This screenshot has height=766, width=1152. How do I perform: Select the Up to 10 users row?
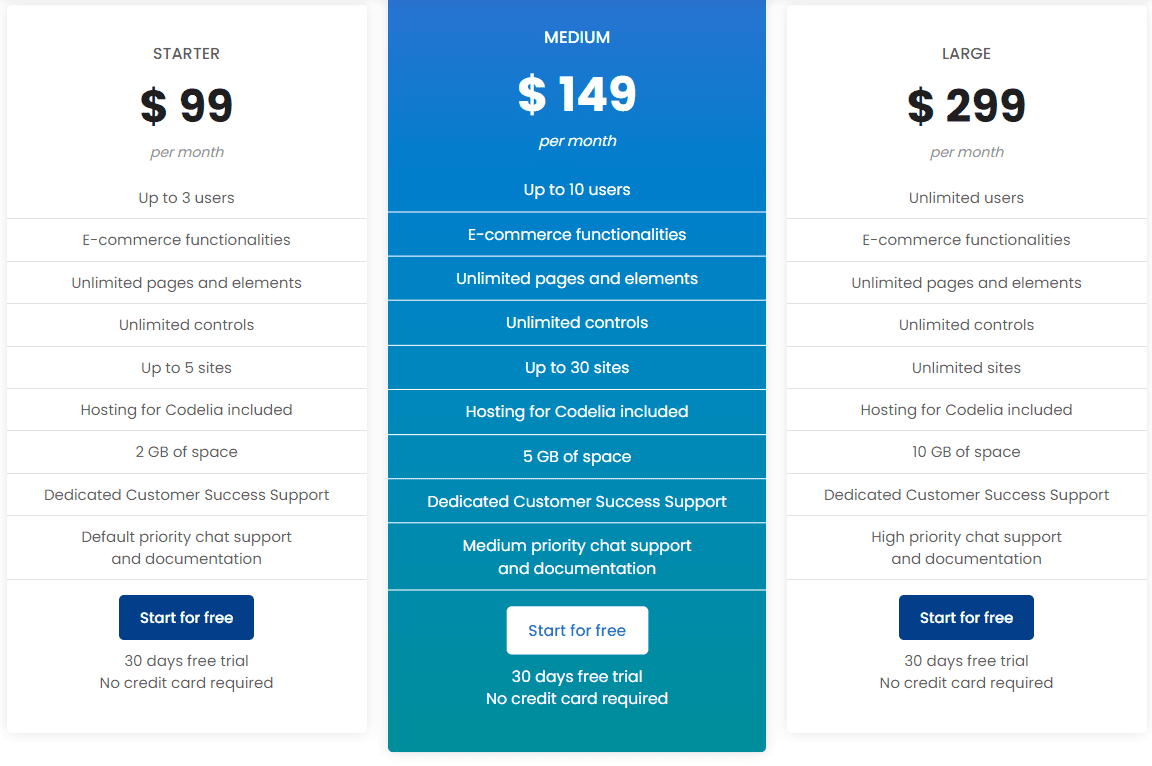click(x=577, y=190)
